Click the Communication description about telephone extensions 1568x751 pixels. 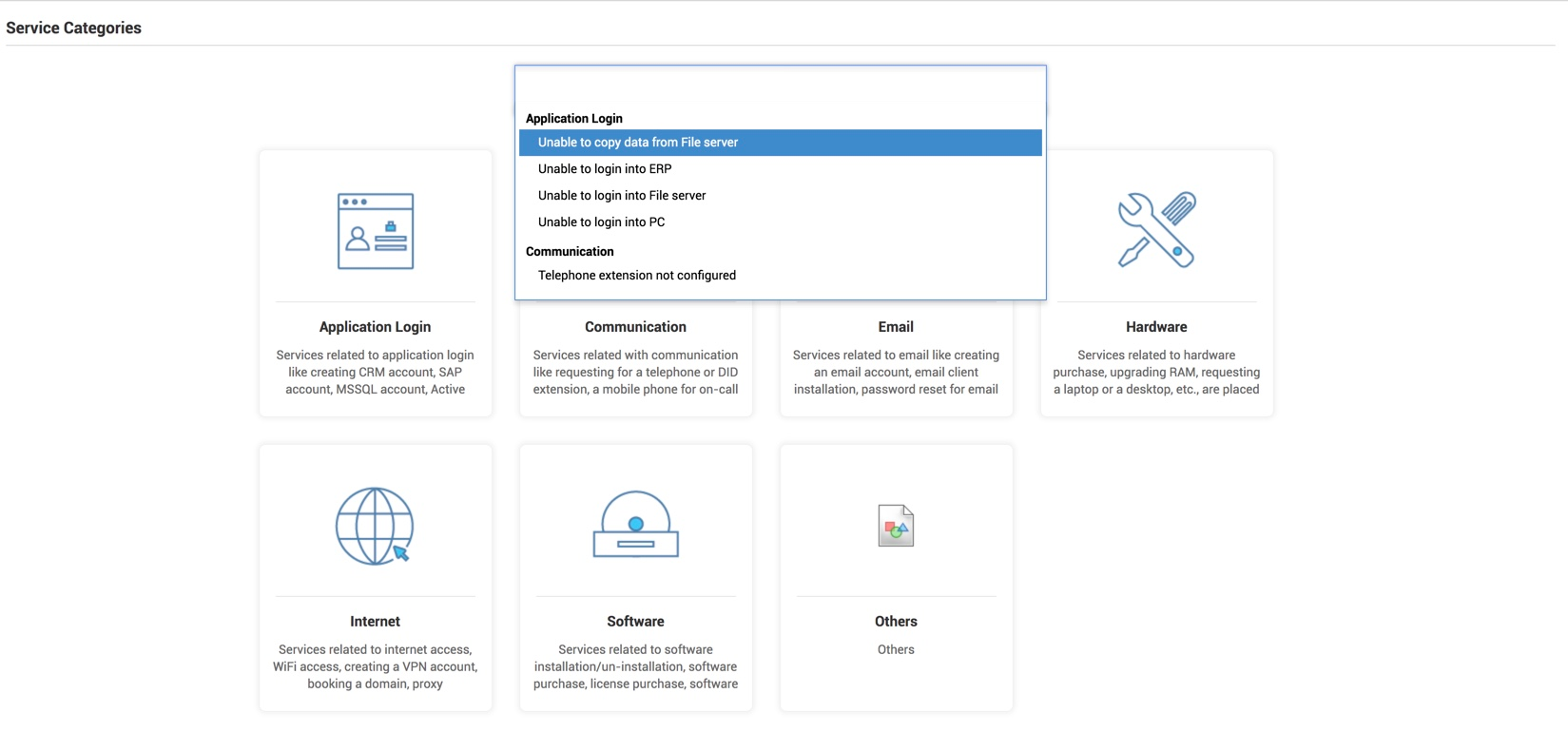(636, 373)
